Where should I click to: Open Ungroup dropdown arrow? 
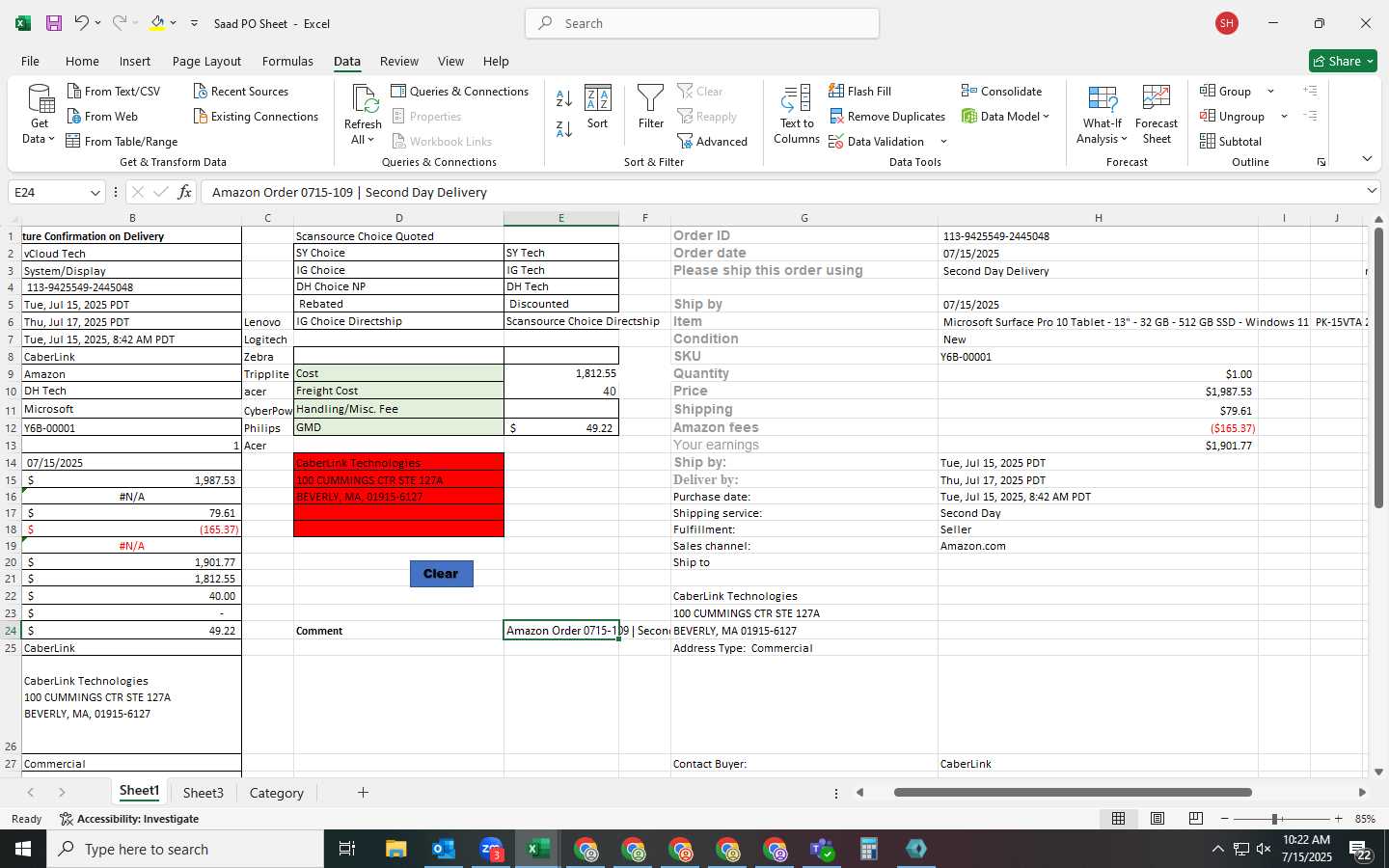(1284, 116)
